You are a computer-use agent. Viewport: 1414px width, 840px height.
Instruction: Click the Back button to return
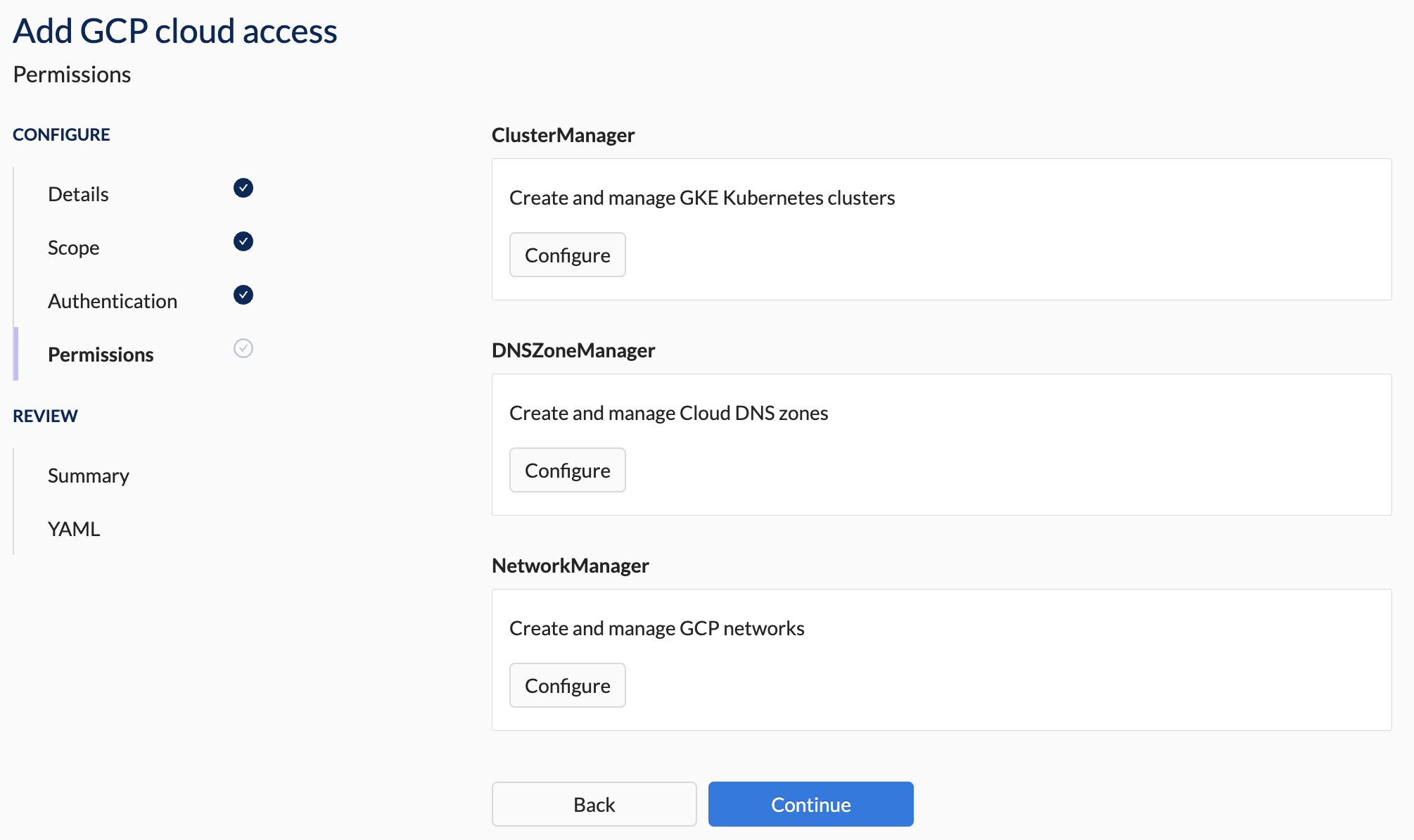point(594,803)
